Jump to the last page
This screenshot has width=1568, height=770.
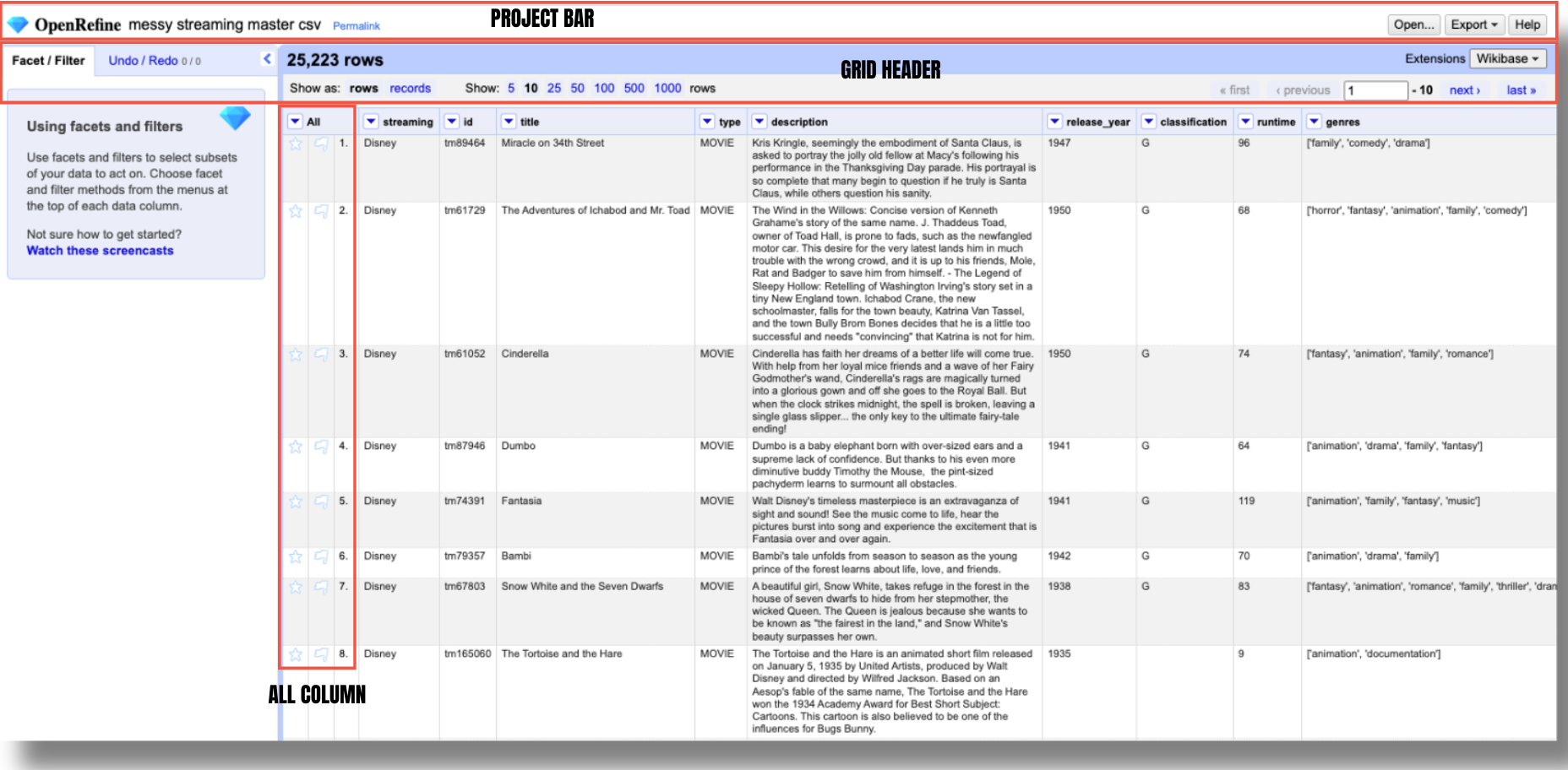click(x=1522, y=90)
